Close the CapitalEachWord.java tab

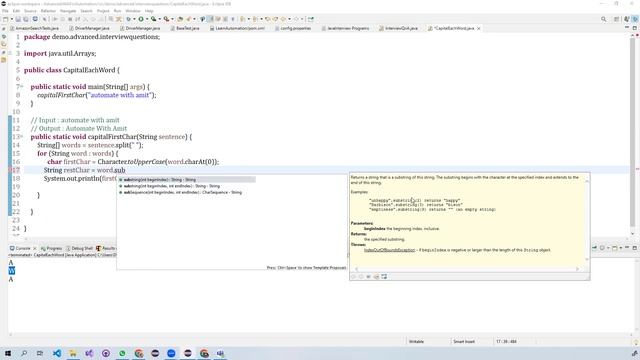[479, 28]
